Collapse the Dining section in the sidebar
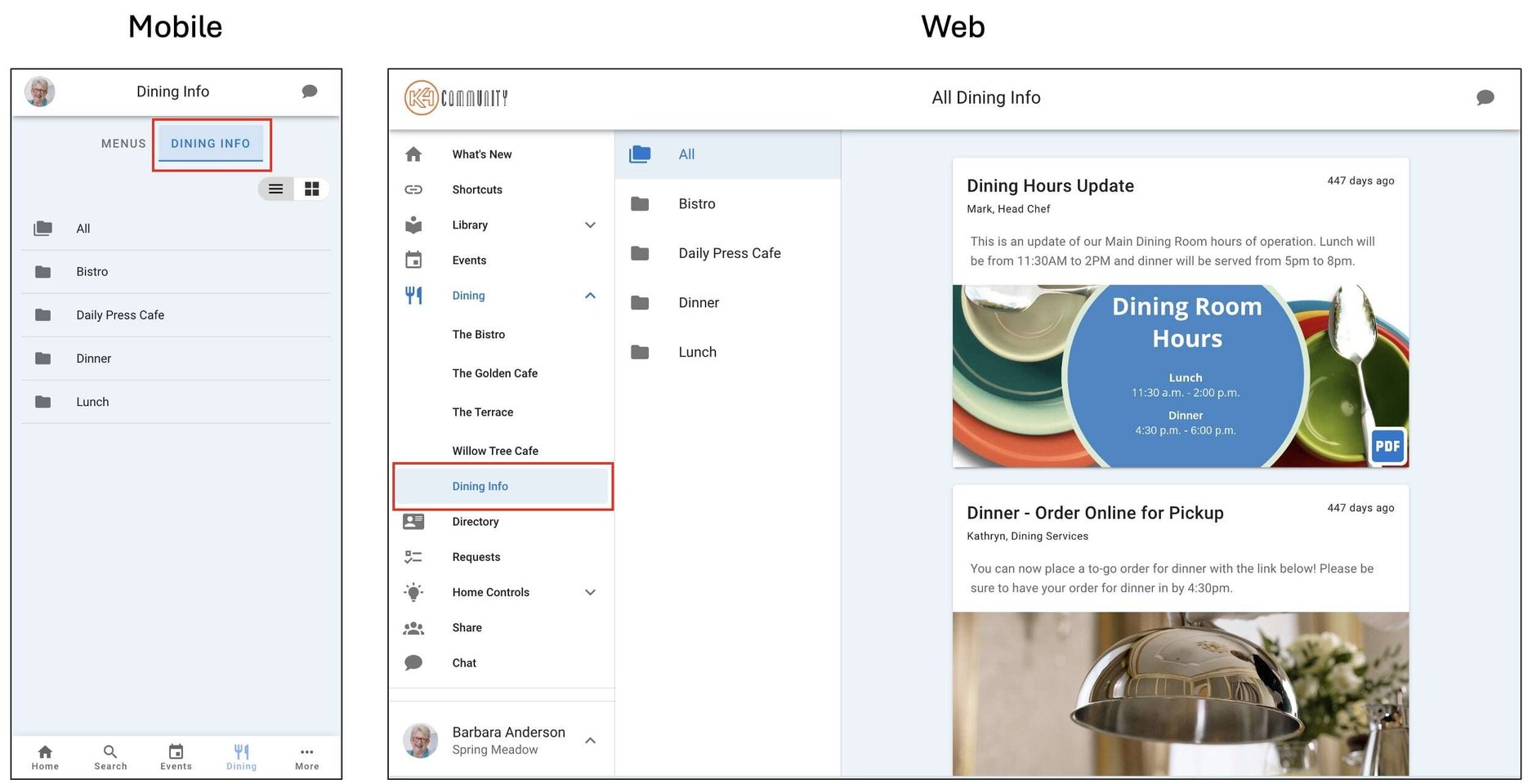Screen dimensions: 1532x784 click(x=590, y=296)
